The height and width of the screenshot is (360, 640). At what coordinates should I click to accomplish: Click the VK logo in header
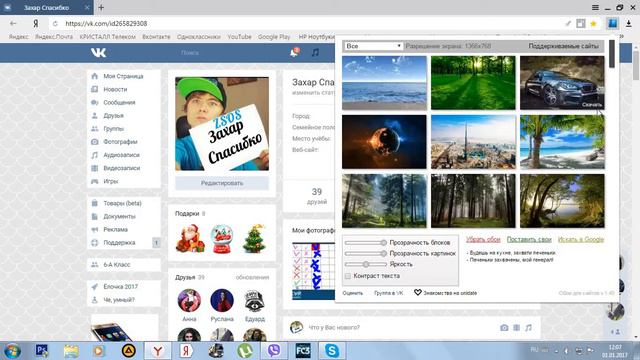coord(98,52)
